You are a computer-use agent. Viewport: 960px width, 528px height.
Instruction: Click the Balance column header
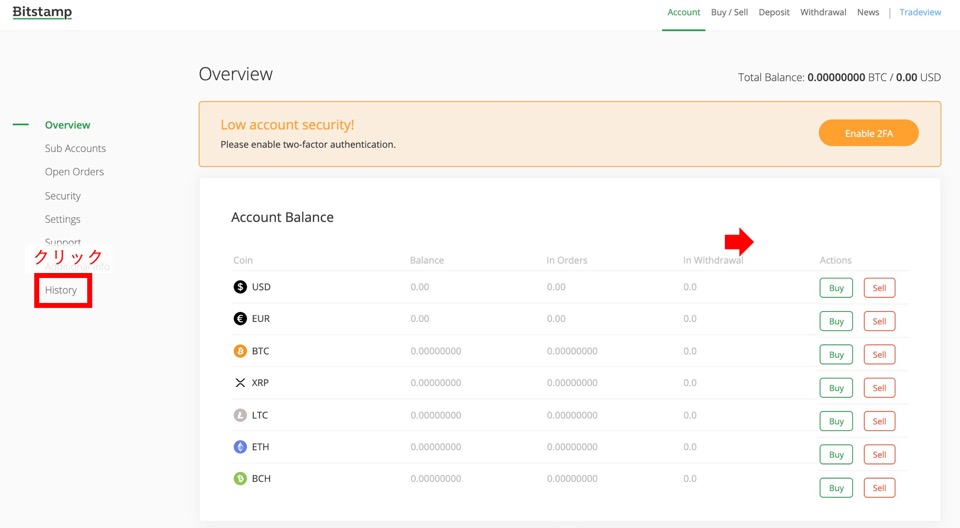[x=427, y=260]
